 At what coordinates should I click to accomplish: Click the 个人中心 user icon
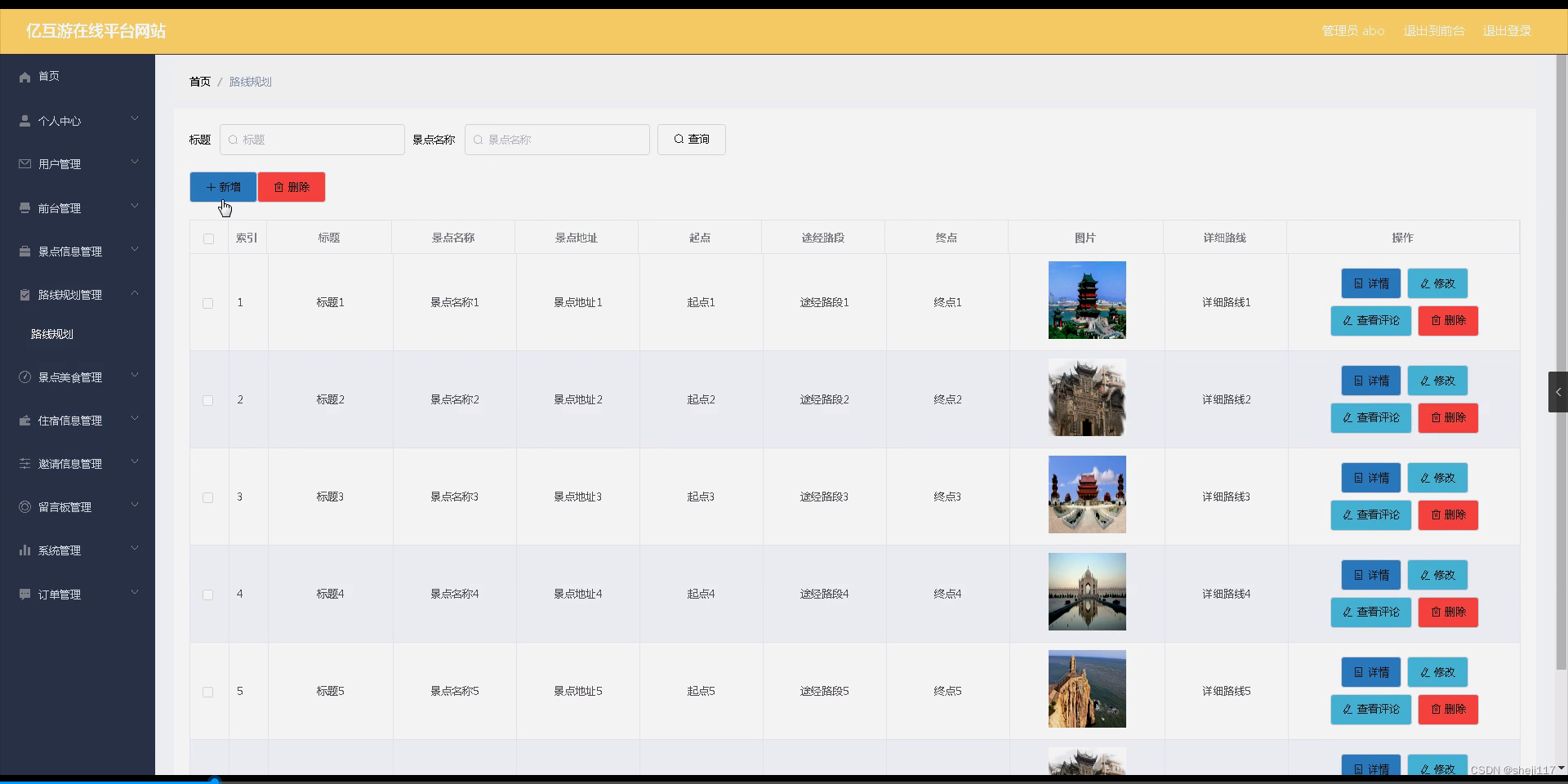[x=24, y=121]
